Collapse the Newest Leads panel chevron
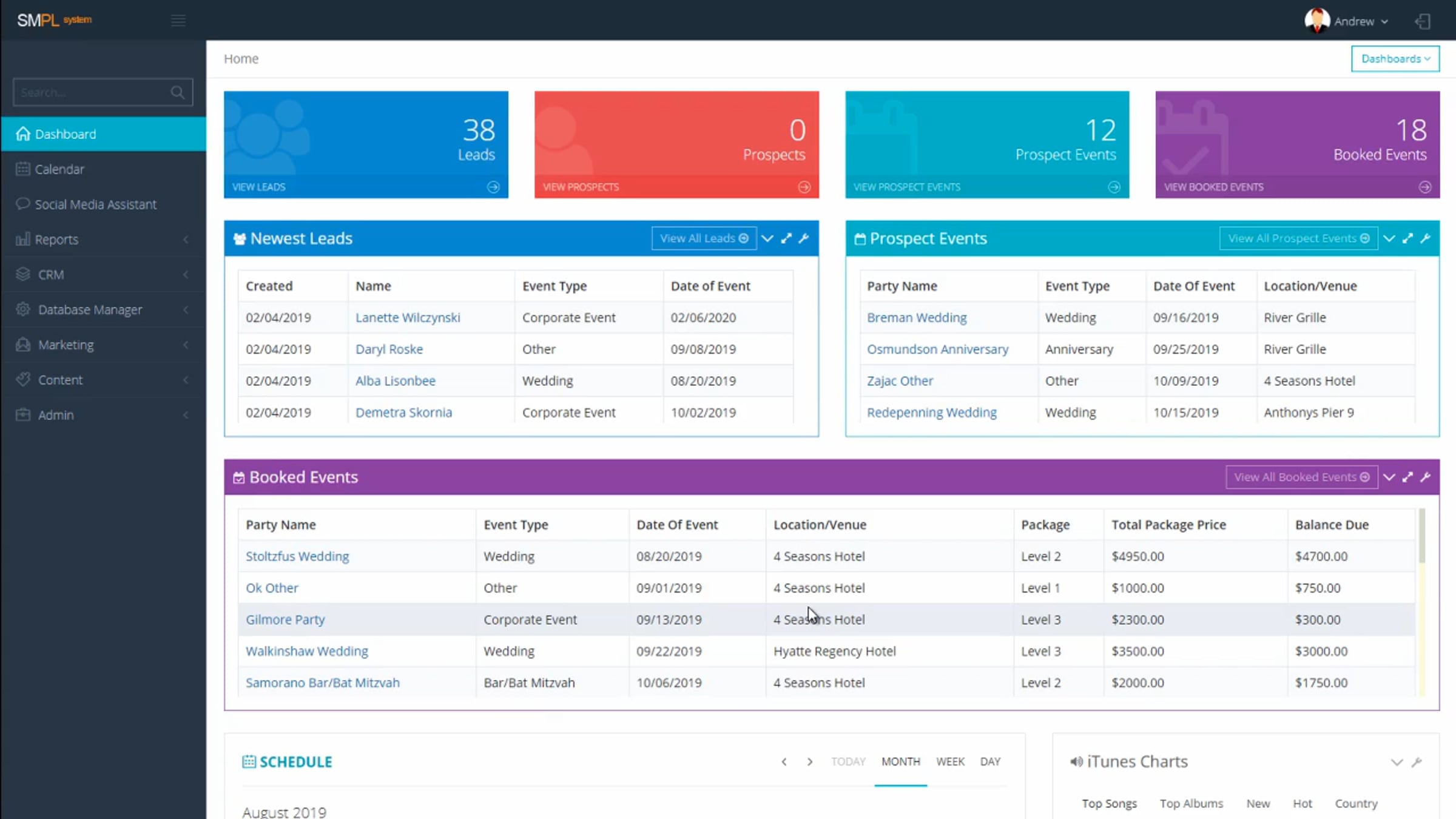Screen dimensions: 1456x819 tap(767, 238)
